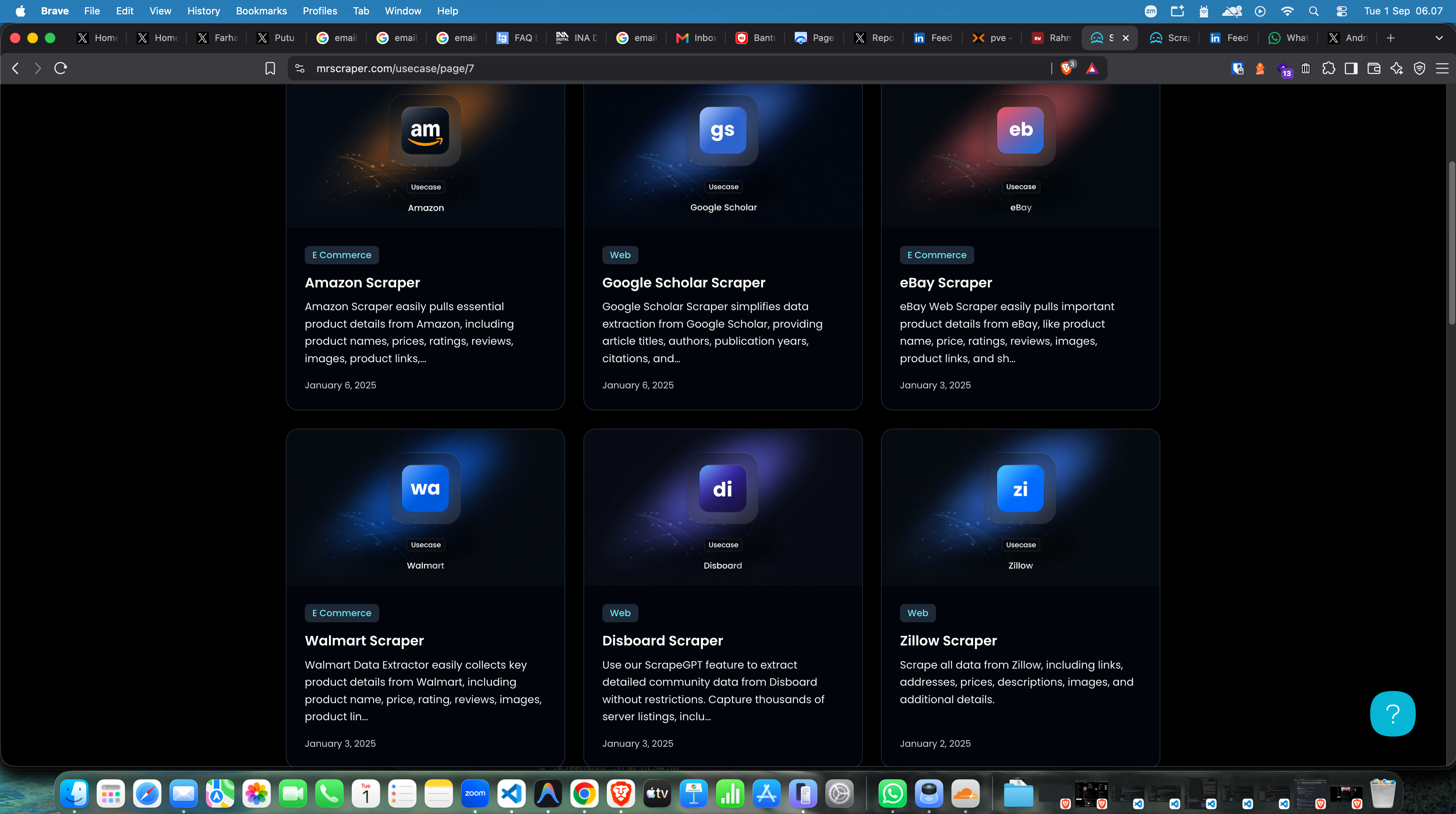Open the Walmart Scraper title link
1456x814 pixels.
(x=364, y=640)
